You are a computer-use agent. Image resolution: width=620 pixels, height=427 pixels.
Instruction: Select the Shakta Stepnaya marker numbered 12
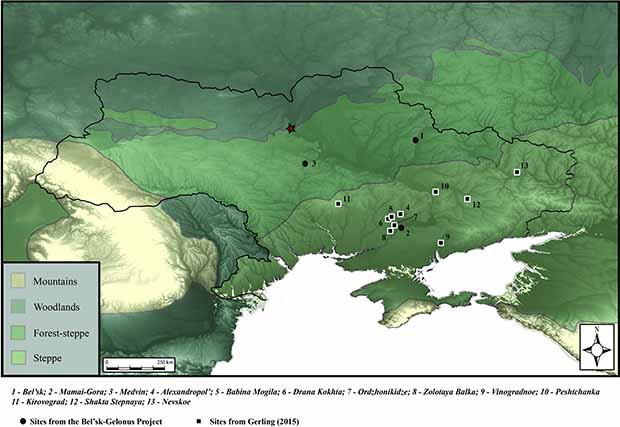click(467, 198)
